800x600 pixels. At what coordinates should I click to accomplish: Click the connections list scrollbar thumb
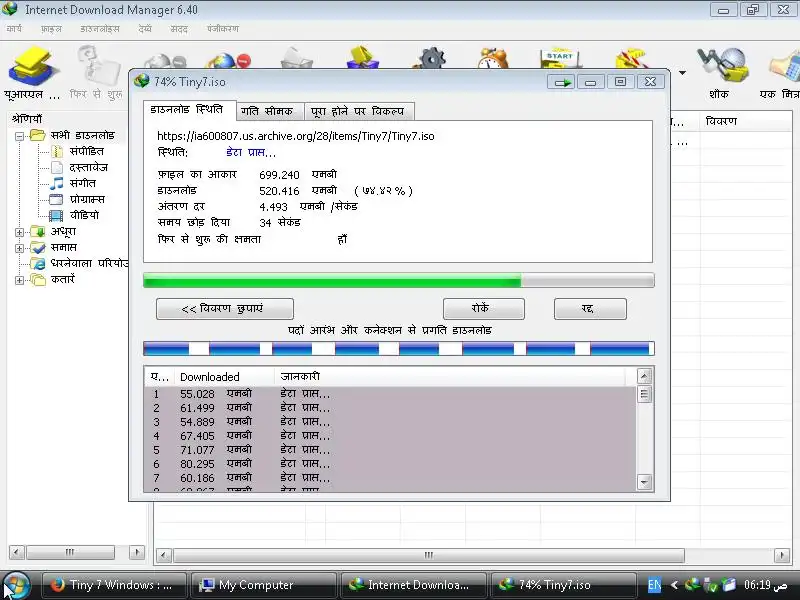[644, 394]
